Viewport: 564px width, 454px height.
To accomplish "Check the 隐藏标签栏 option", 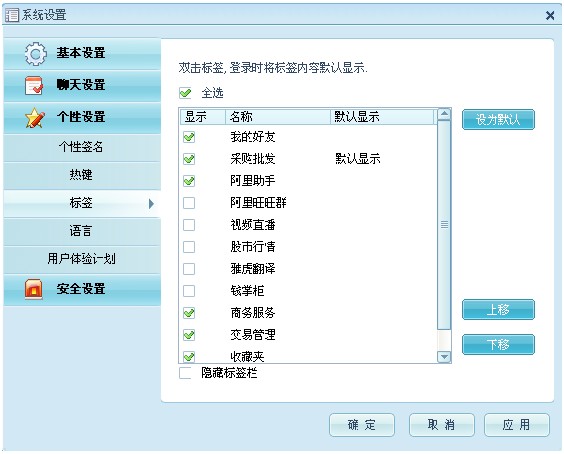I will pos(185,373).
